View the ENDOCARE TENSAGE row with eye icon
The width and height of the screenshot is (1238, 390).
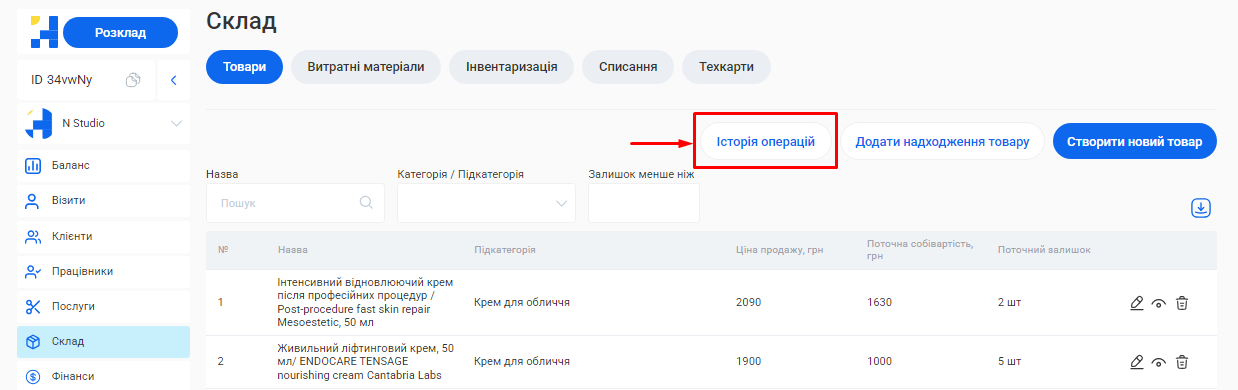(1159, 362)
